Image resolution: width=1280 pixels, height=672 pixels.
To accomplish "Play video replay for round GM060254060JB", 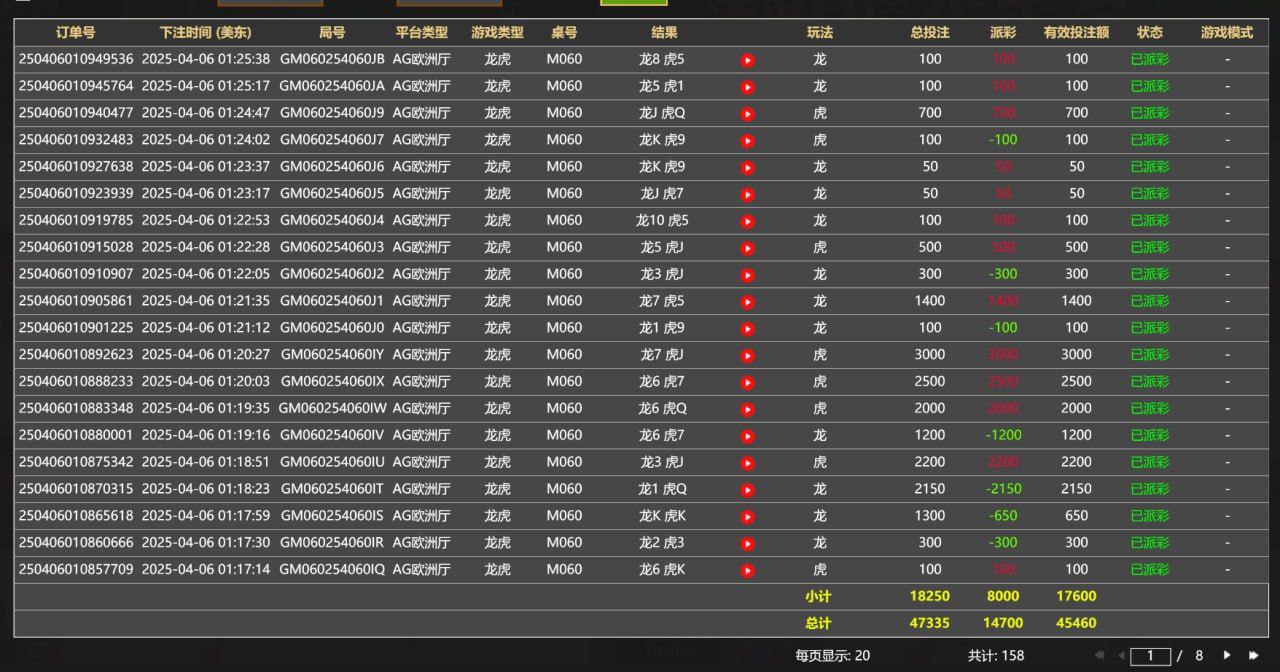I will [x=747, y=60].
